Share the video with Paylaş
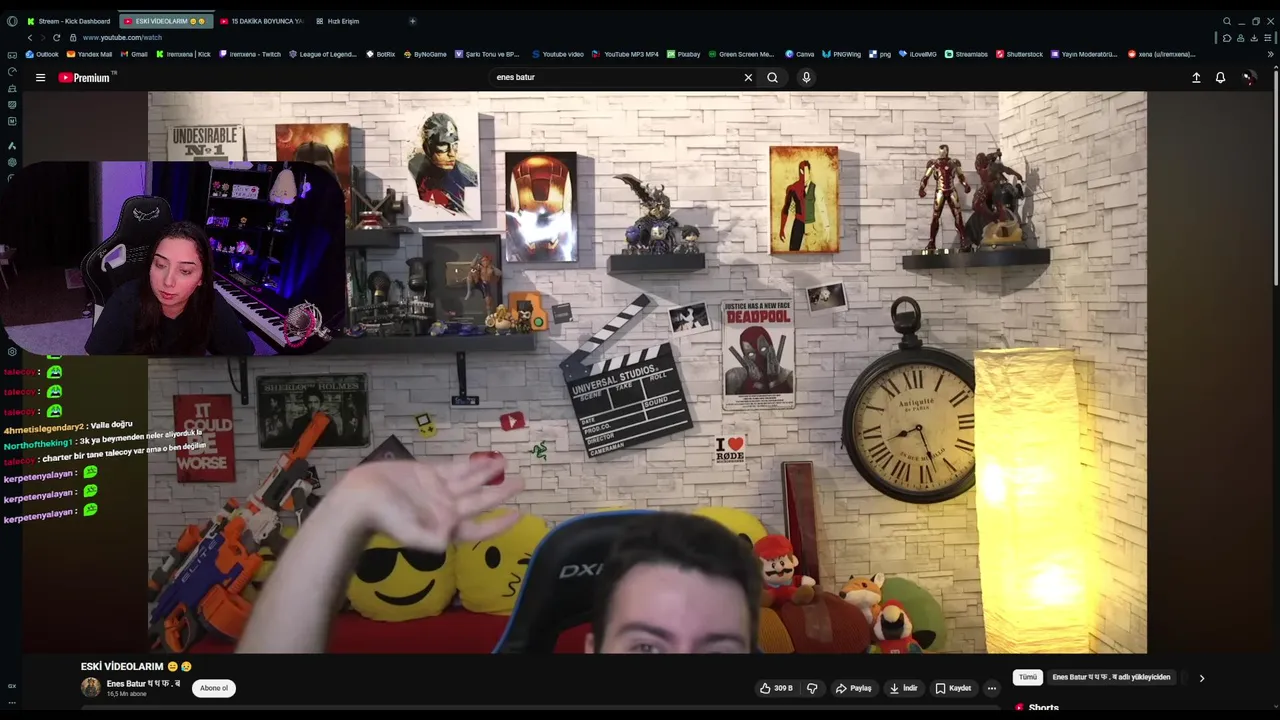This screenshot has width=1280, height=720. tap(854, 688)
